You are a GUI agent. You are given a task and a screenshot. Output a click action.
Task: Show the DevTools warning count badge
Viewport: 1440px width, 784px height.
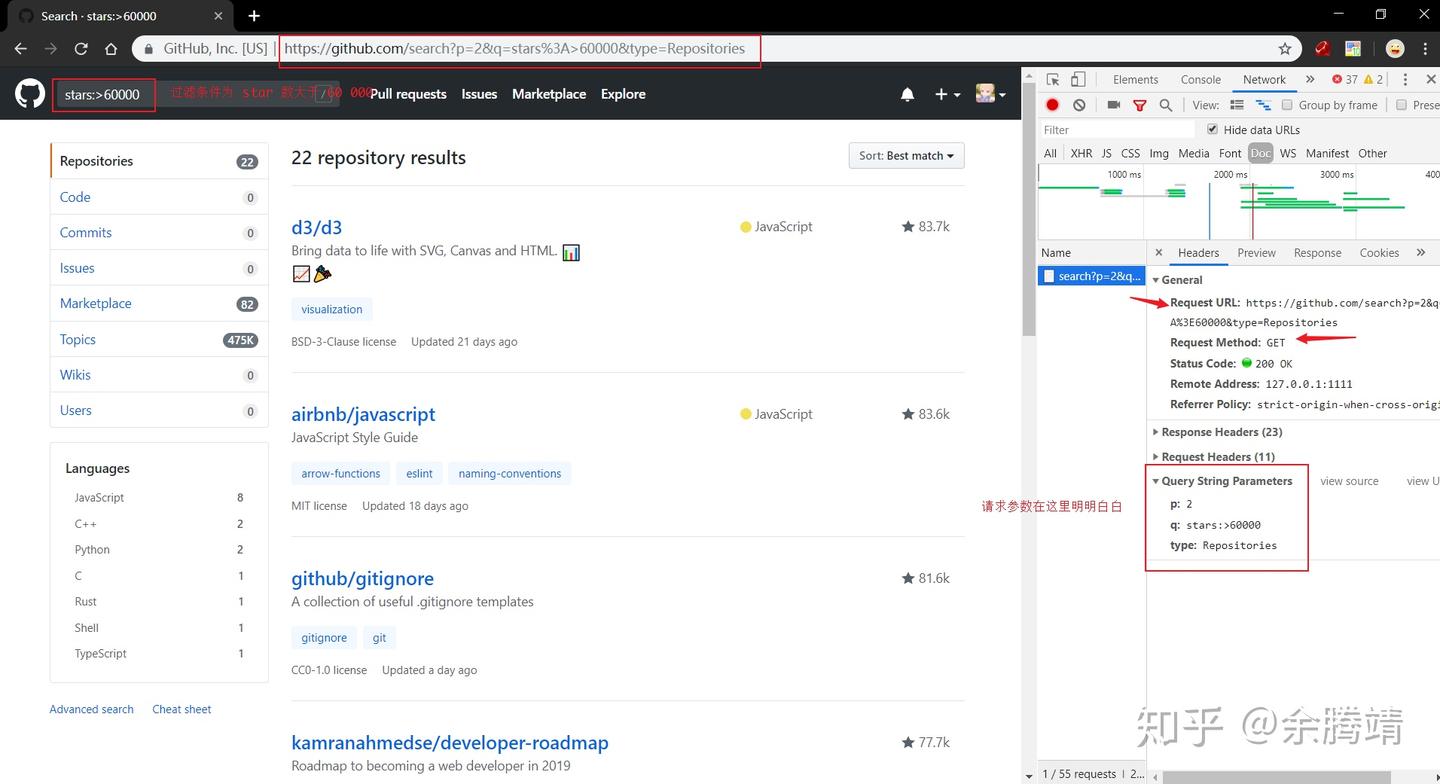1374,80
